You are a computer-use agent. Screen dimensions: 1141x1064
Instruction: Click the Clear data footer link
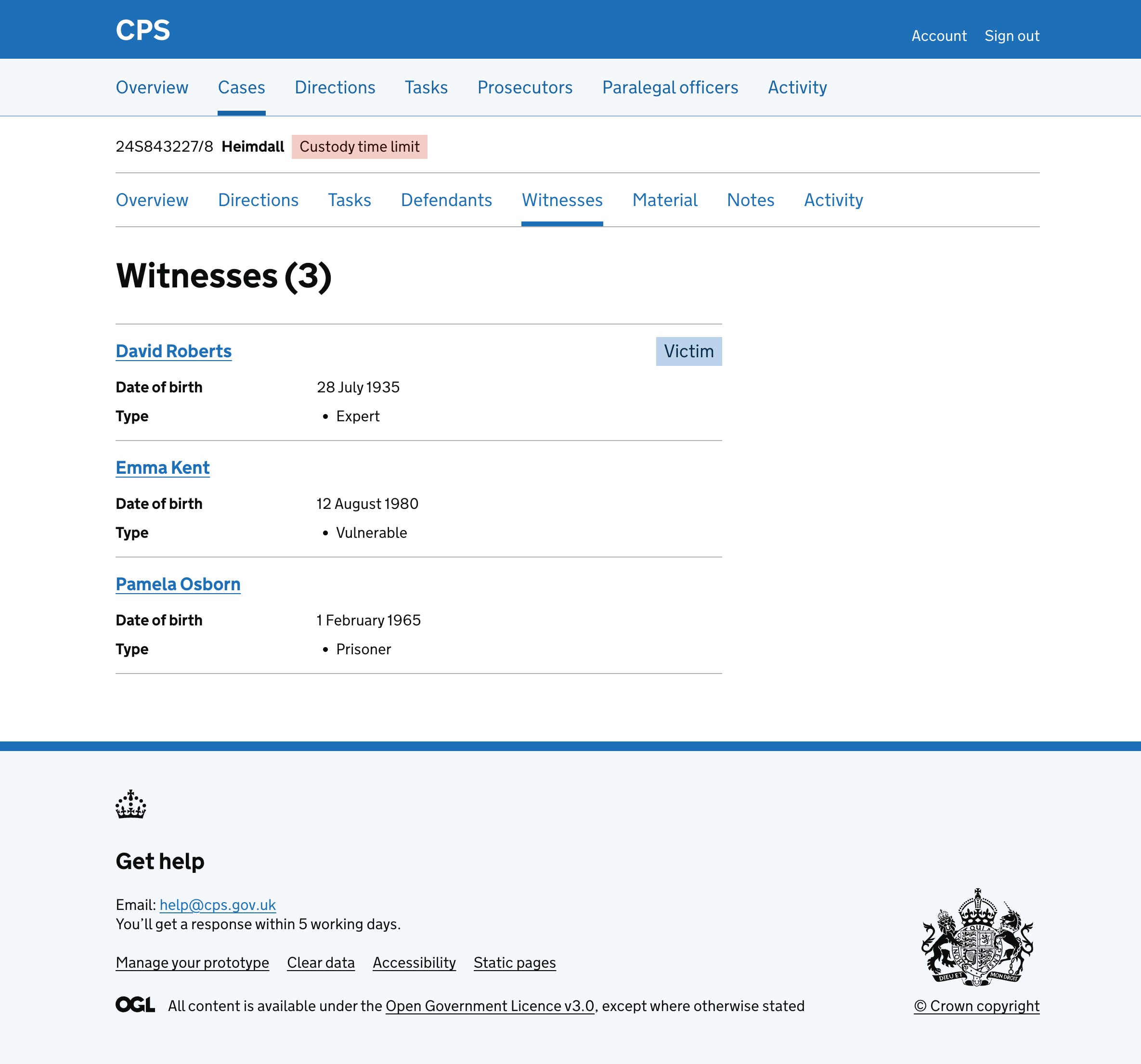tap(320, 962)
